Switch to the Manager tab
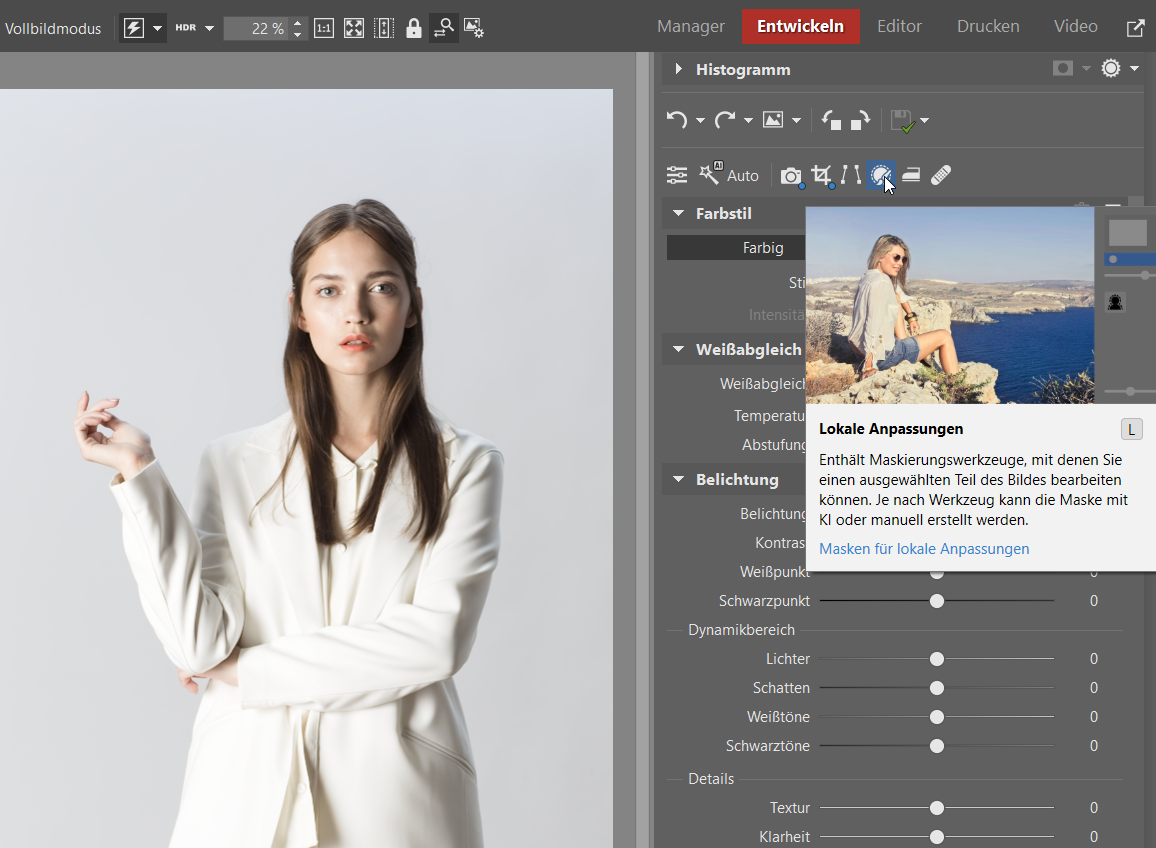 click(x=691, y=27)
